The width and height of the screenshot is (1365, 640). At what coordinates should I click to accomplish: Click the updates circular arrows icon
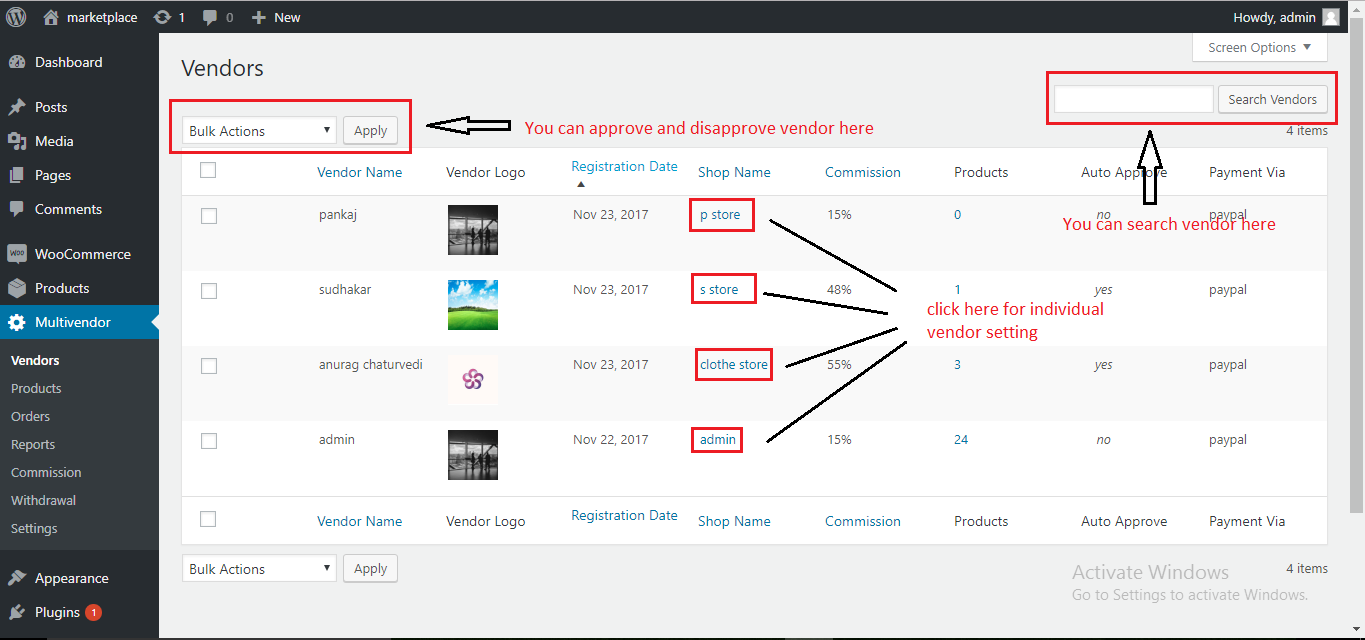tap(162, 17)
